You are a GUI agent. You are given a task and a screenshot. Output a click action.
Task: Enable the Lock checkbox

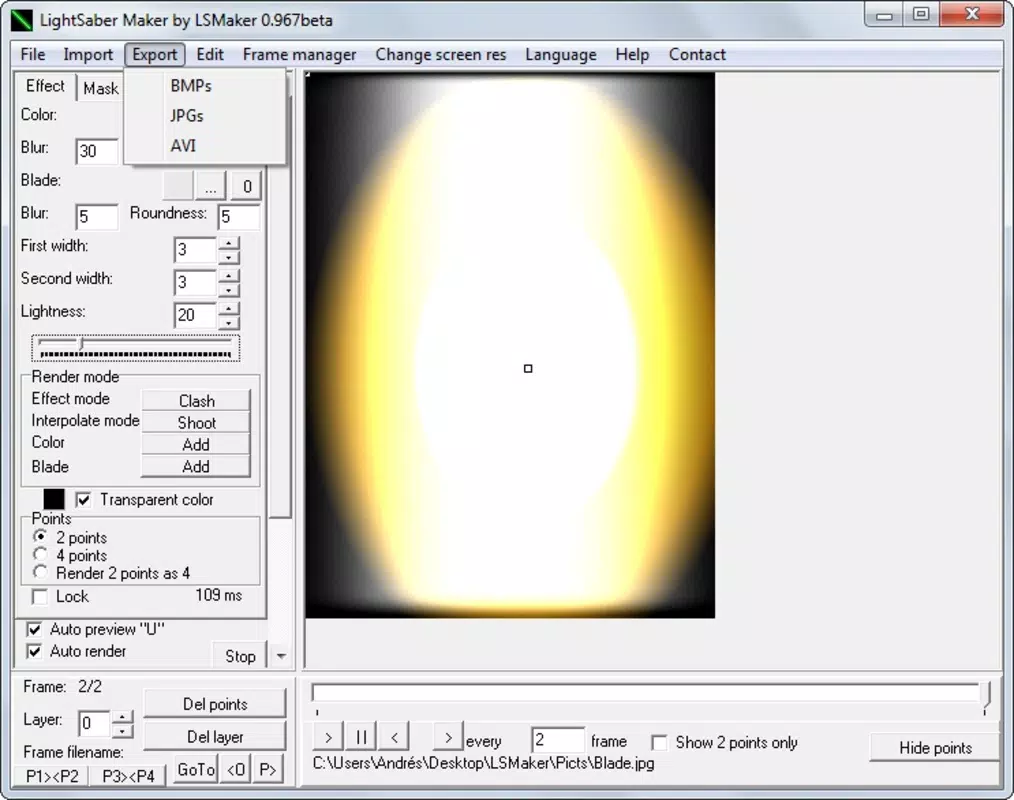click(39, 596)
